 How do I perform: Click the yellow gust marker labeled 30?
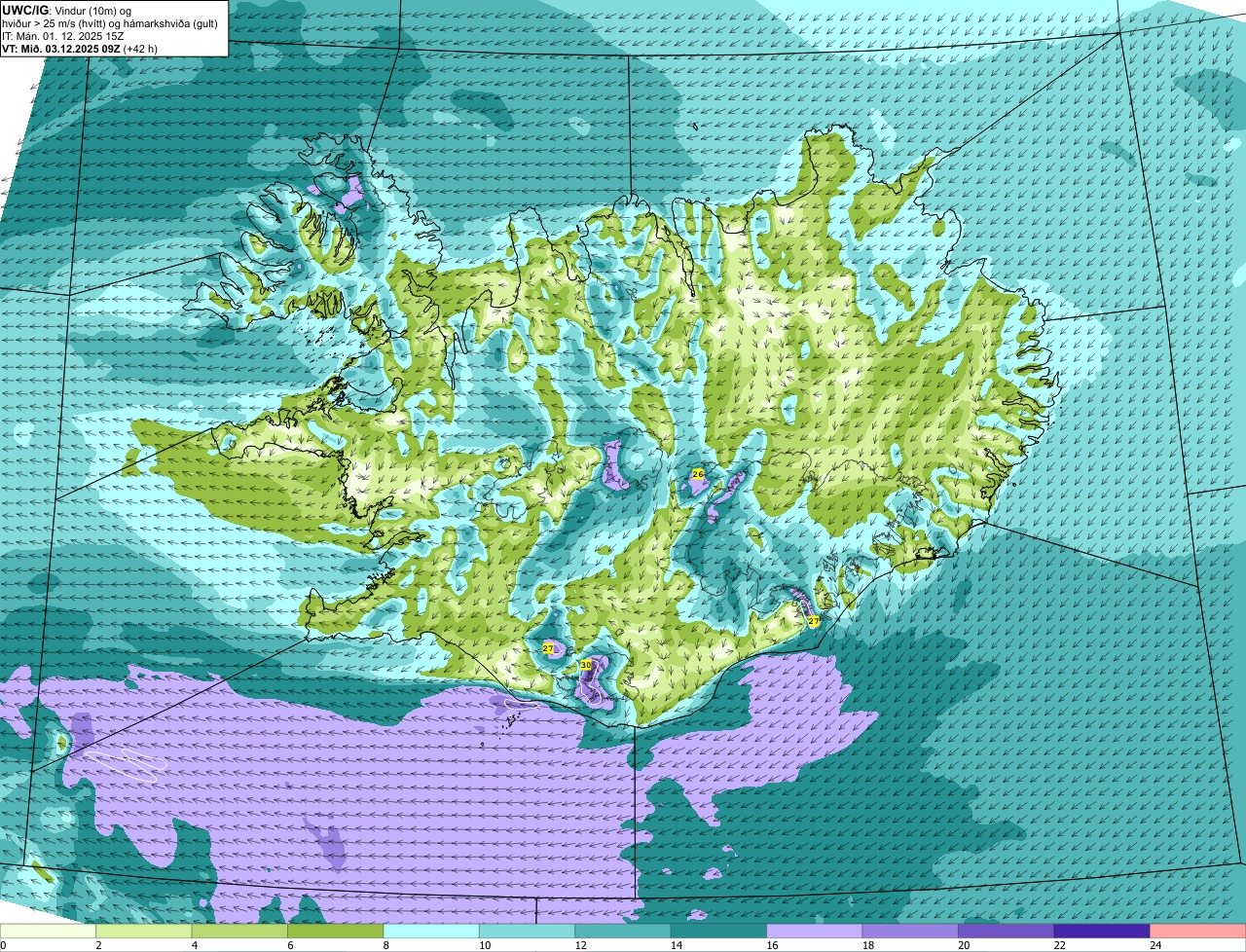point(585,665)
